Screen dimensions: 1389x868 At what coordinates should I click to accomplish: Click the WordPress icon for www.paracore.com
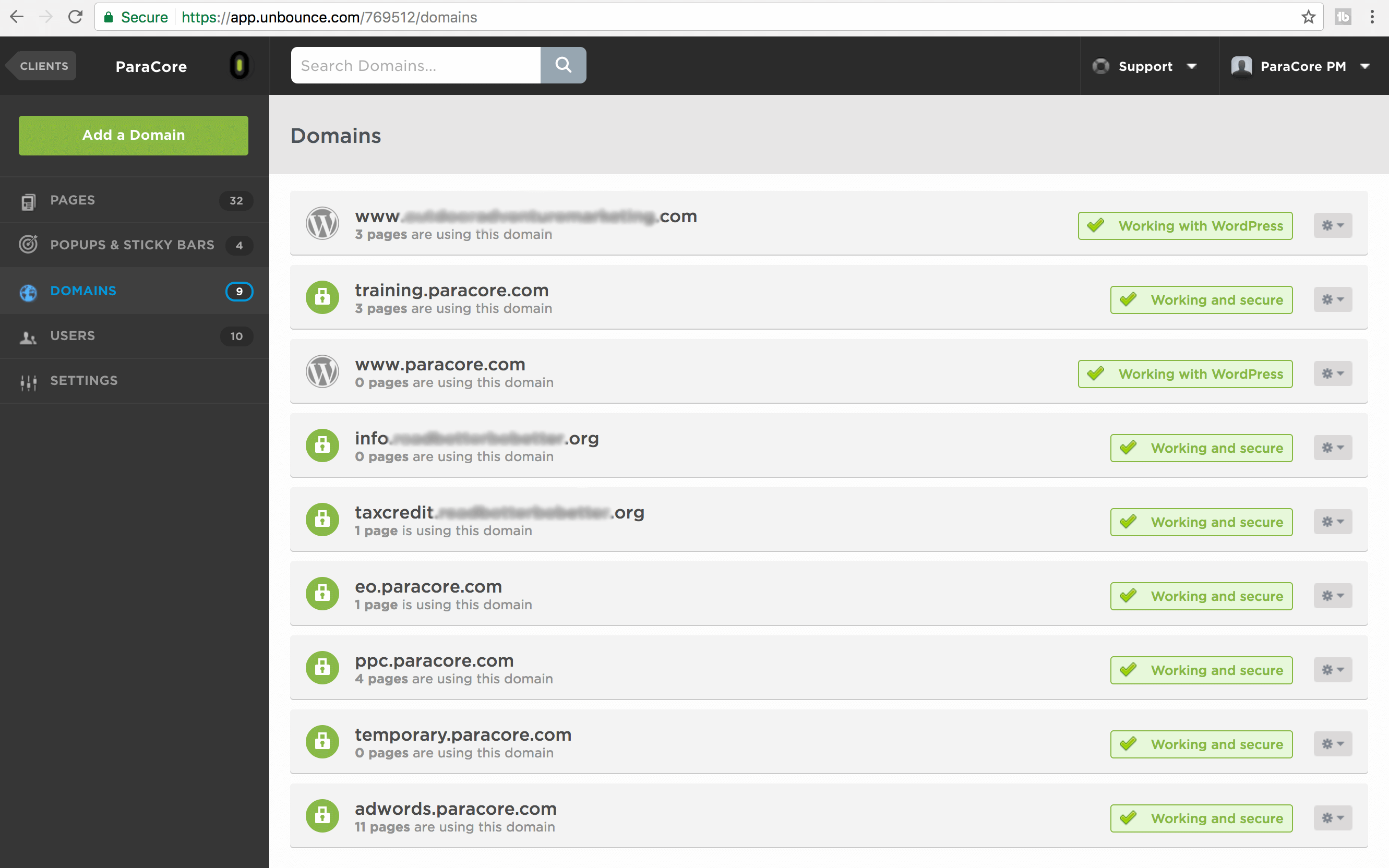point(322,371)
